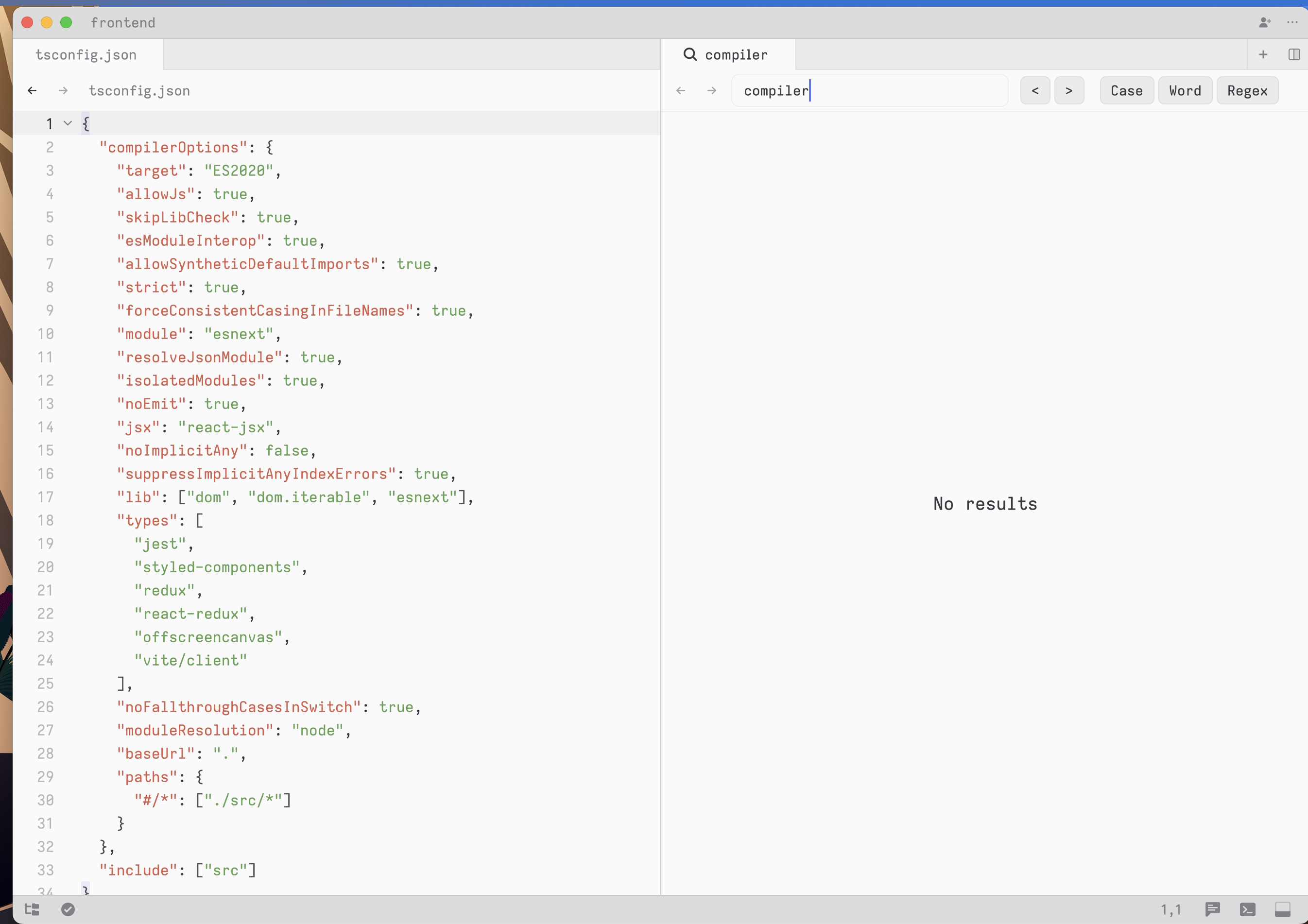1308x924 pixels.
Task: Enable whole word matching
Action: [x=1185, y=90]
